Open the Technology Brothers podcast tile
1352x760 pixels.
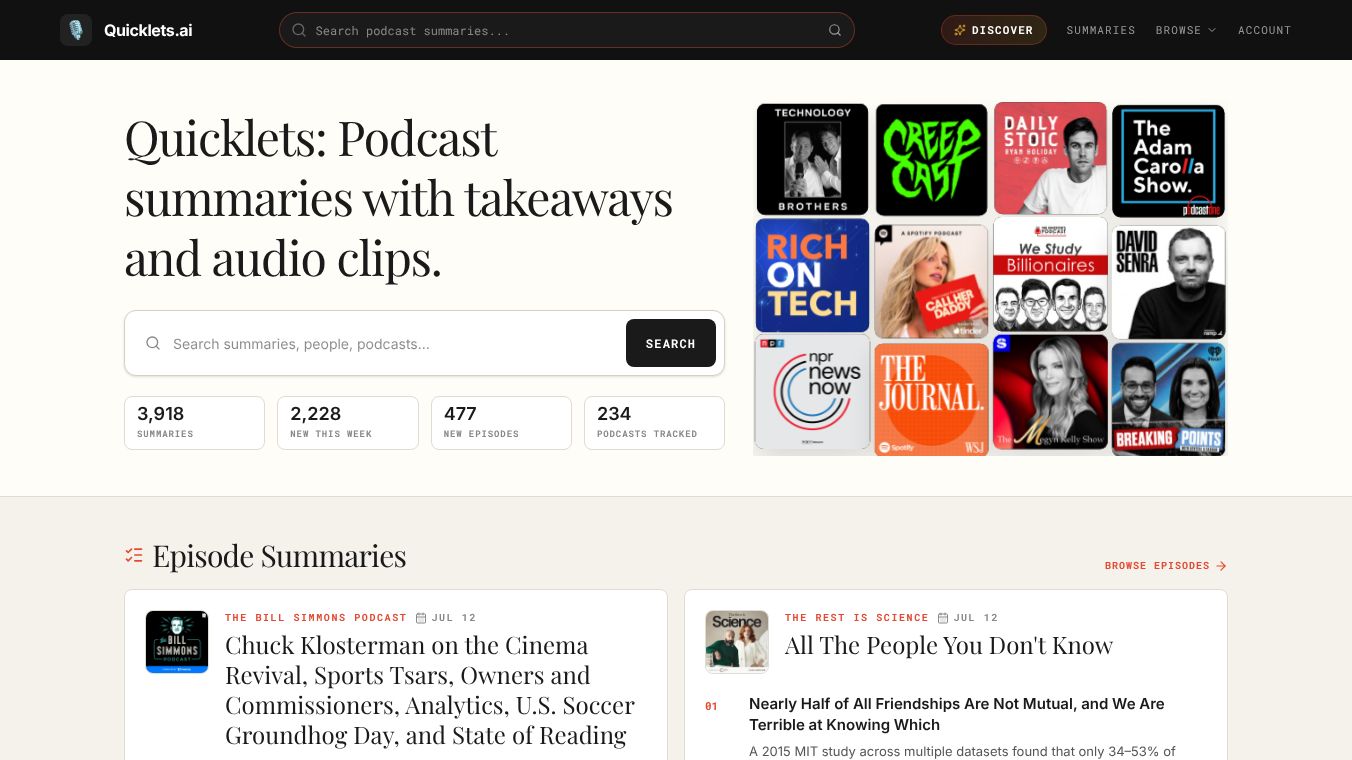point(812,159)
